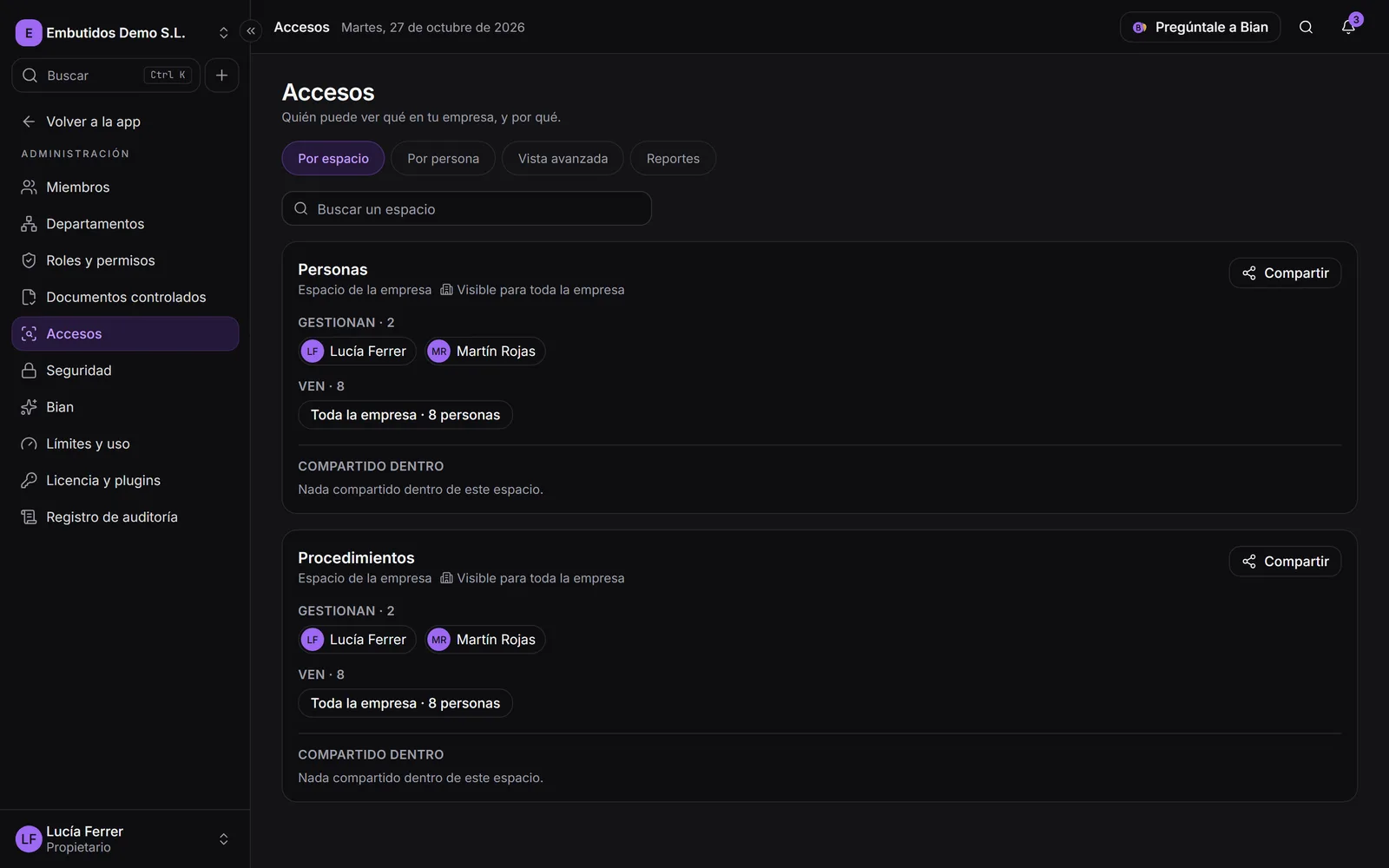Click the Procedimientos space title
This screenshot has width=1389, height=868.
(x=356, y=558)
